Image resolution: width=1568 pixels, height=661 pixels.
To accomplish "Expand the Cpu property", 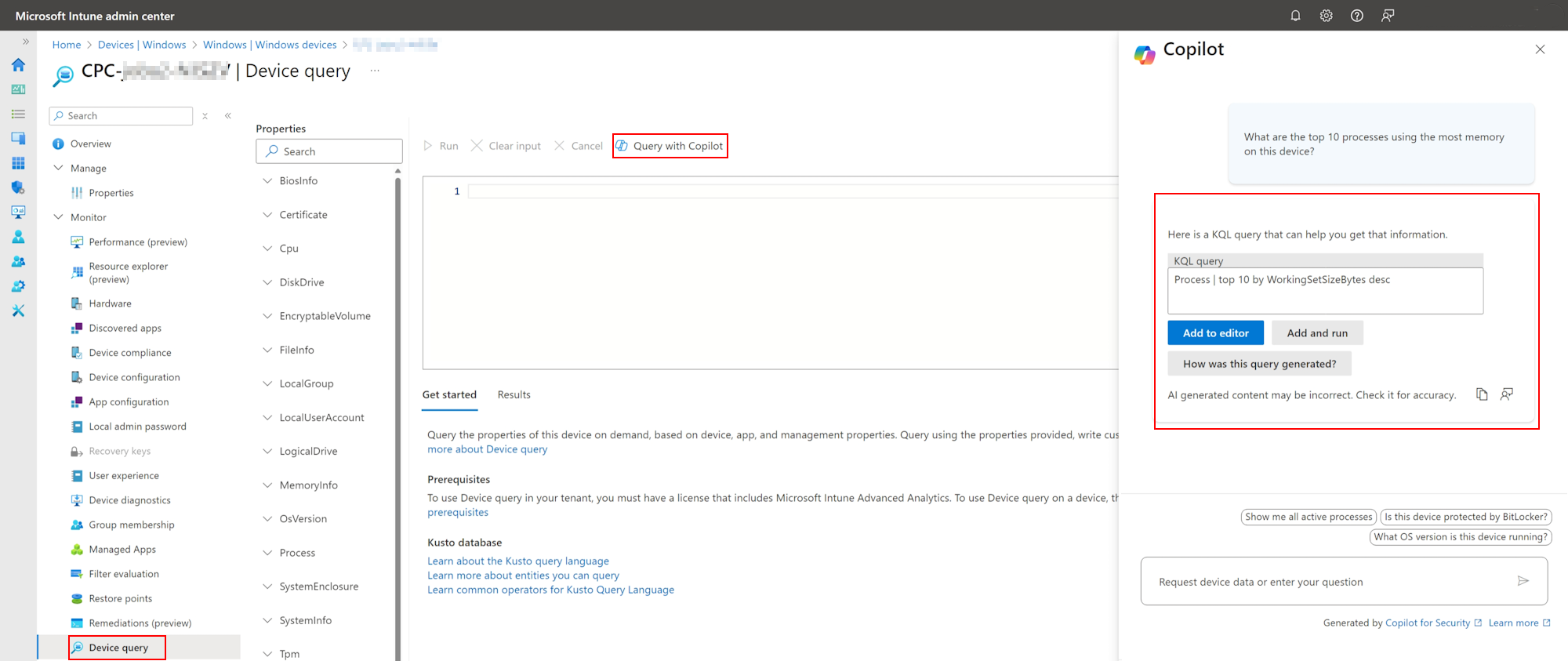I will [x=267, y=249].
